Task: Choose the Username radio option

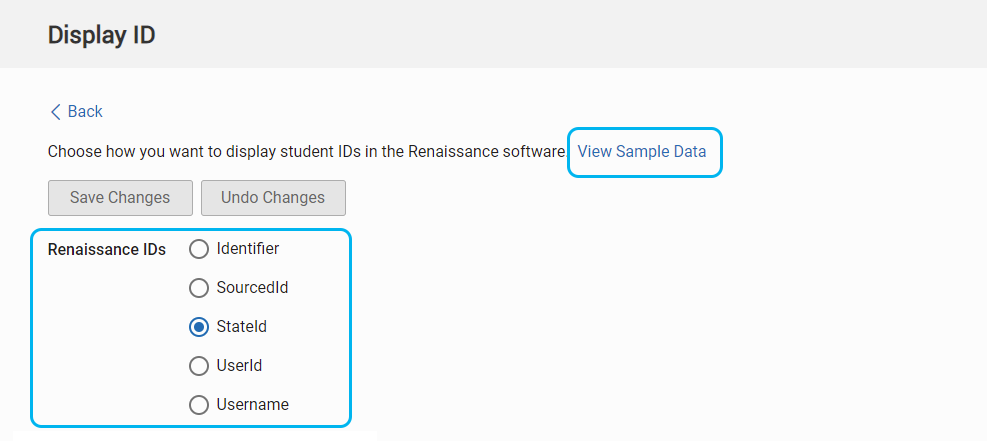Action: [199, 405]
